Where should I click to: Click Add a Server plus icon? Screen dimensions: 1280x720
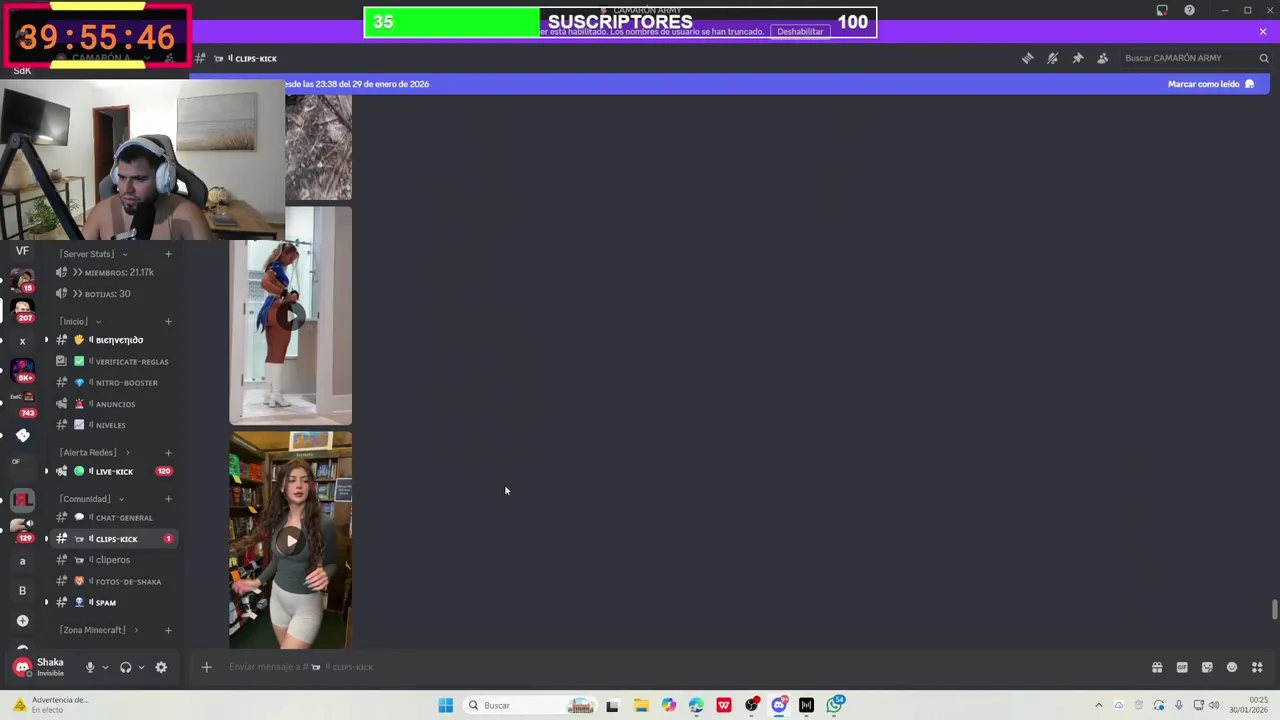[22, 621]
